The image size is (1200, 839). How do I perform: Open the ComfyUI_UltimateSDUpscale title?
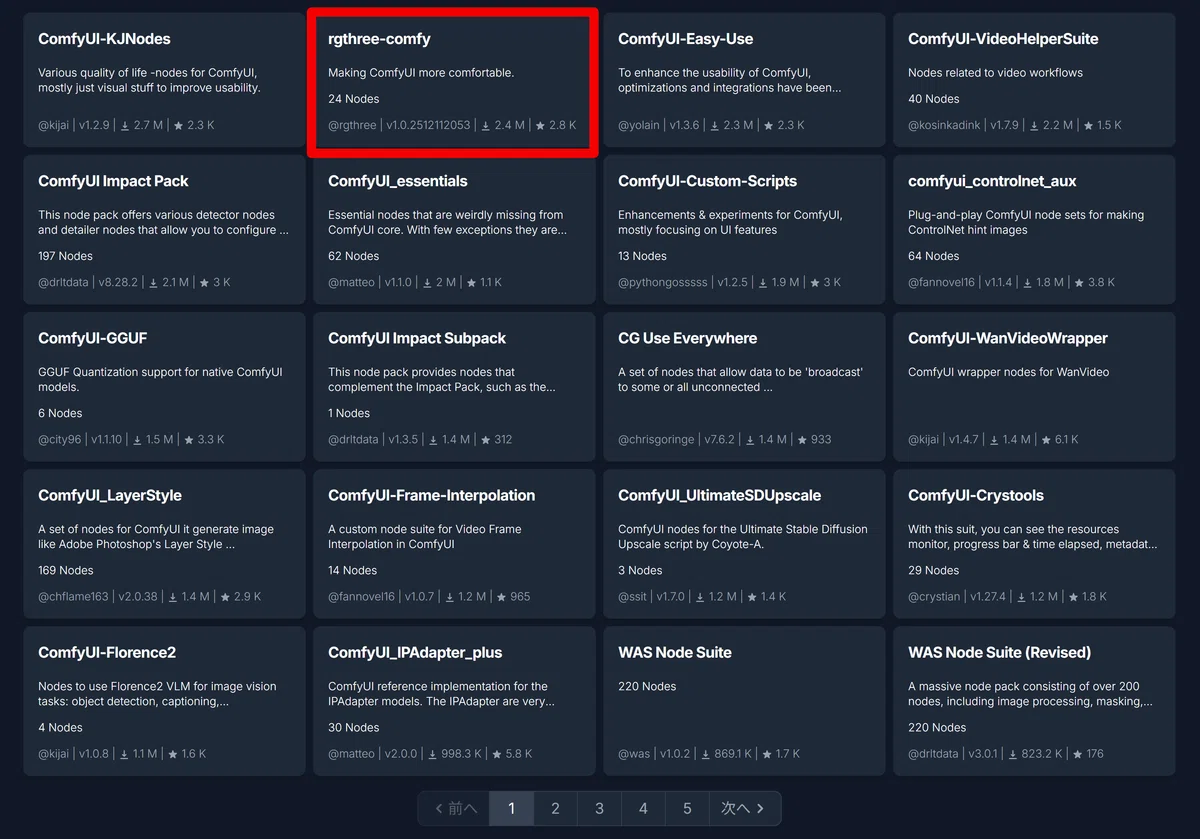[x=720, y=495]
